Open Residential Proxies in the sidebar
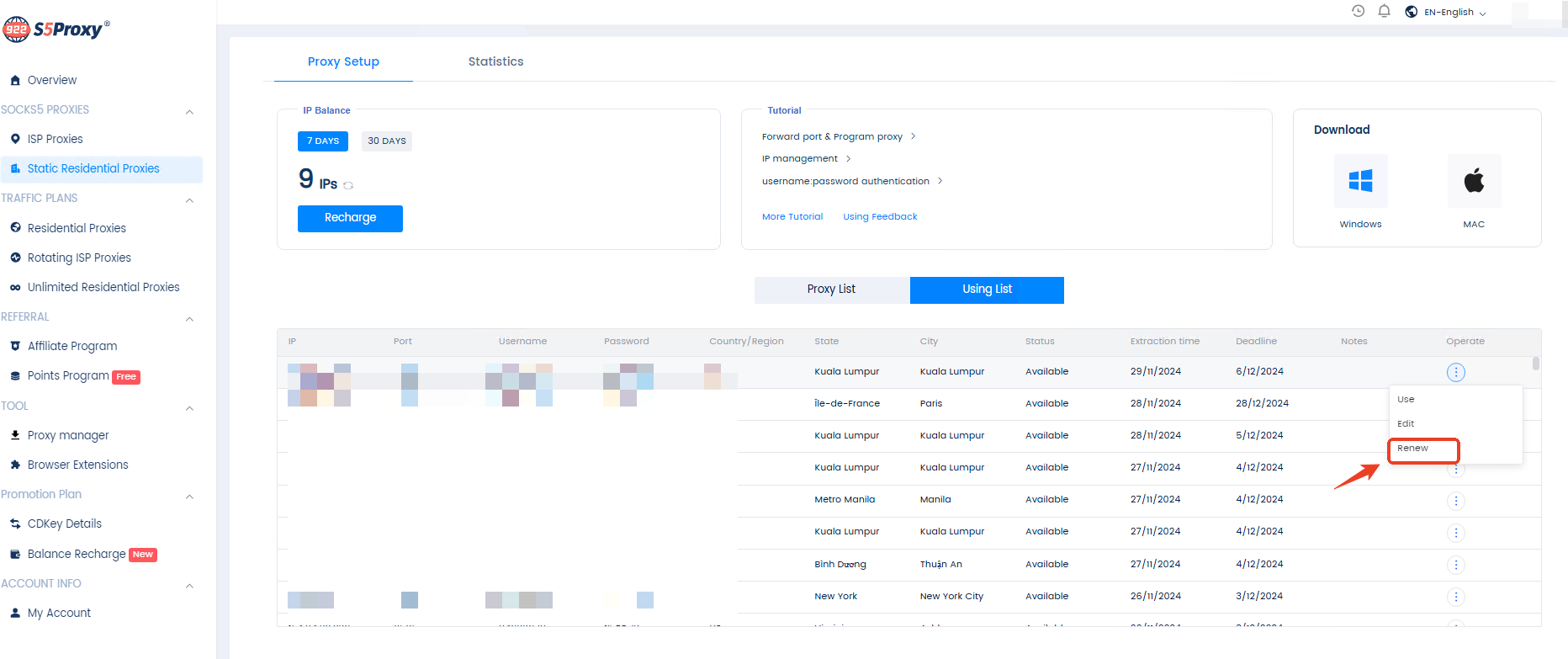The width and height of the screenshot is (1568, 659). click(x=77, y=228)
